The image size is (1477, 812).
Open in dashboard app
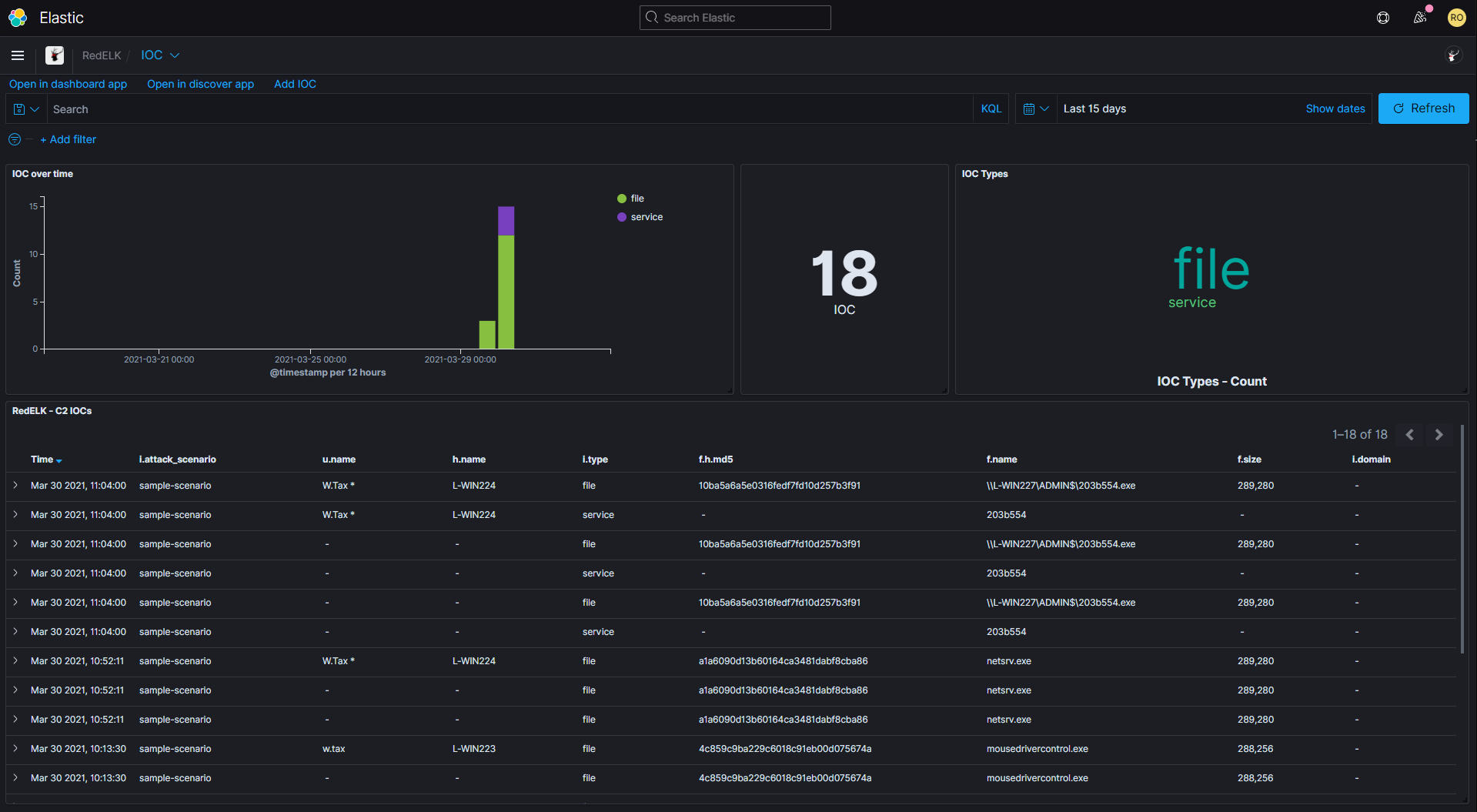68,84
